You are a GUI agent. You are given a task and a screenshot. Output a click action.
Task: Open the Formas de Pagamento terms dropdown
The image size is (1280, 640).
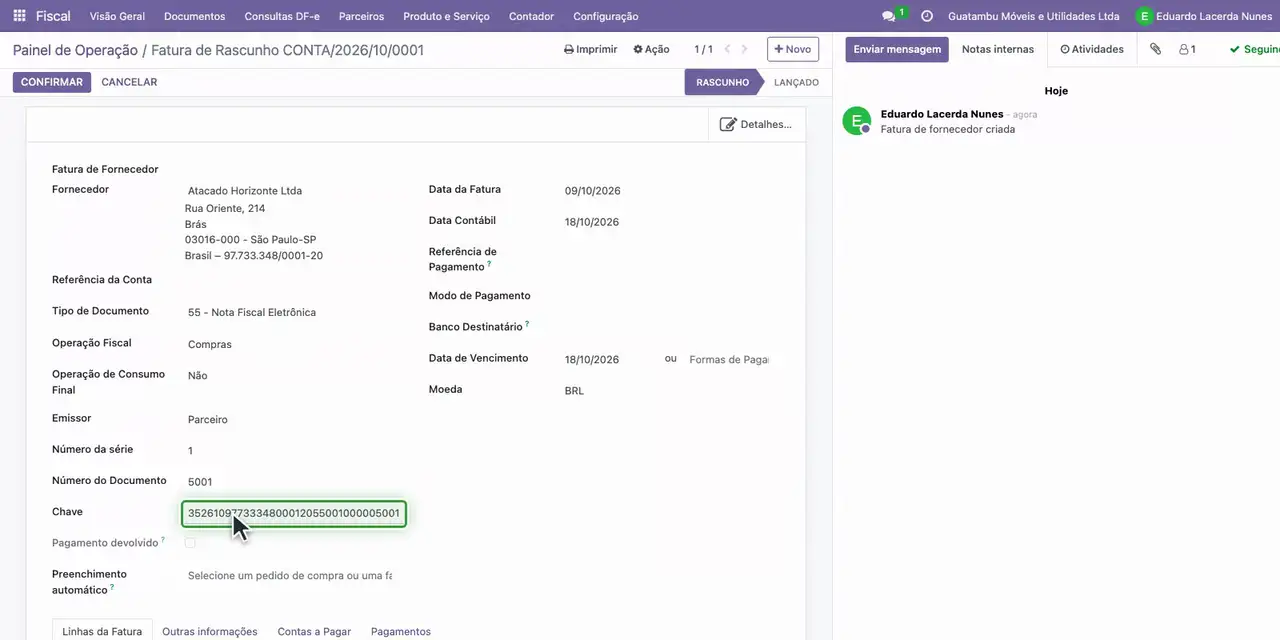(x=727, y=360)
